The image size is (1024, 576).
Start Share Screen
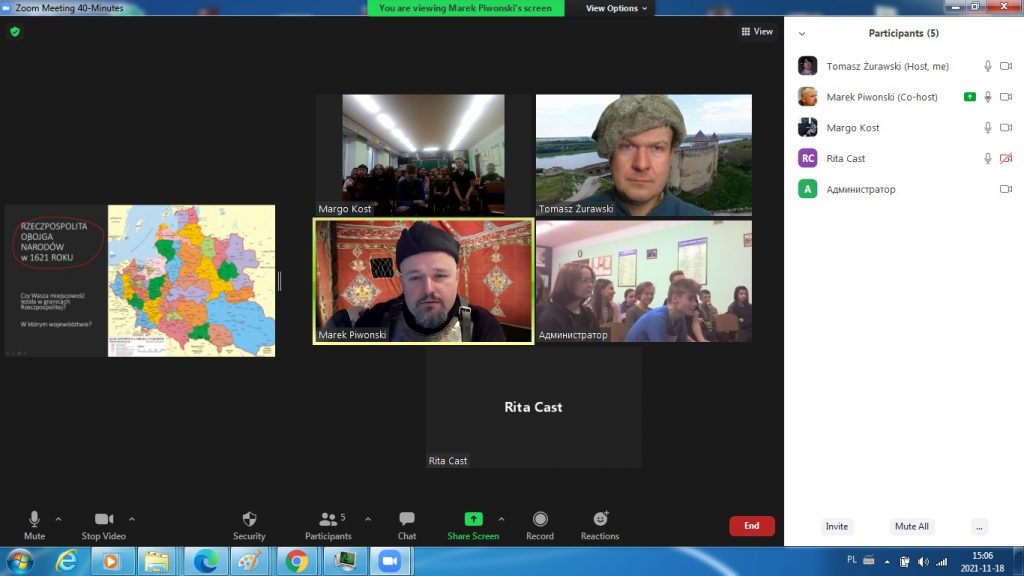point(473,524)
